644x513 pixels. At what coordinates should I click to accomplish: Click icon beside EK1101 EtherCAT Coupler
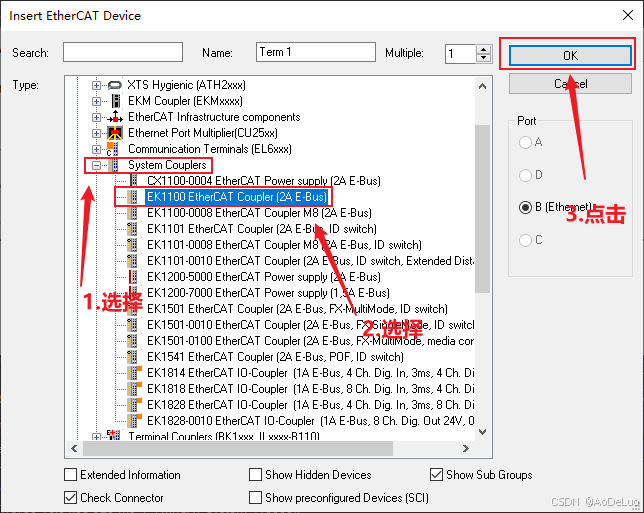tap(132, 229)
